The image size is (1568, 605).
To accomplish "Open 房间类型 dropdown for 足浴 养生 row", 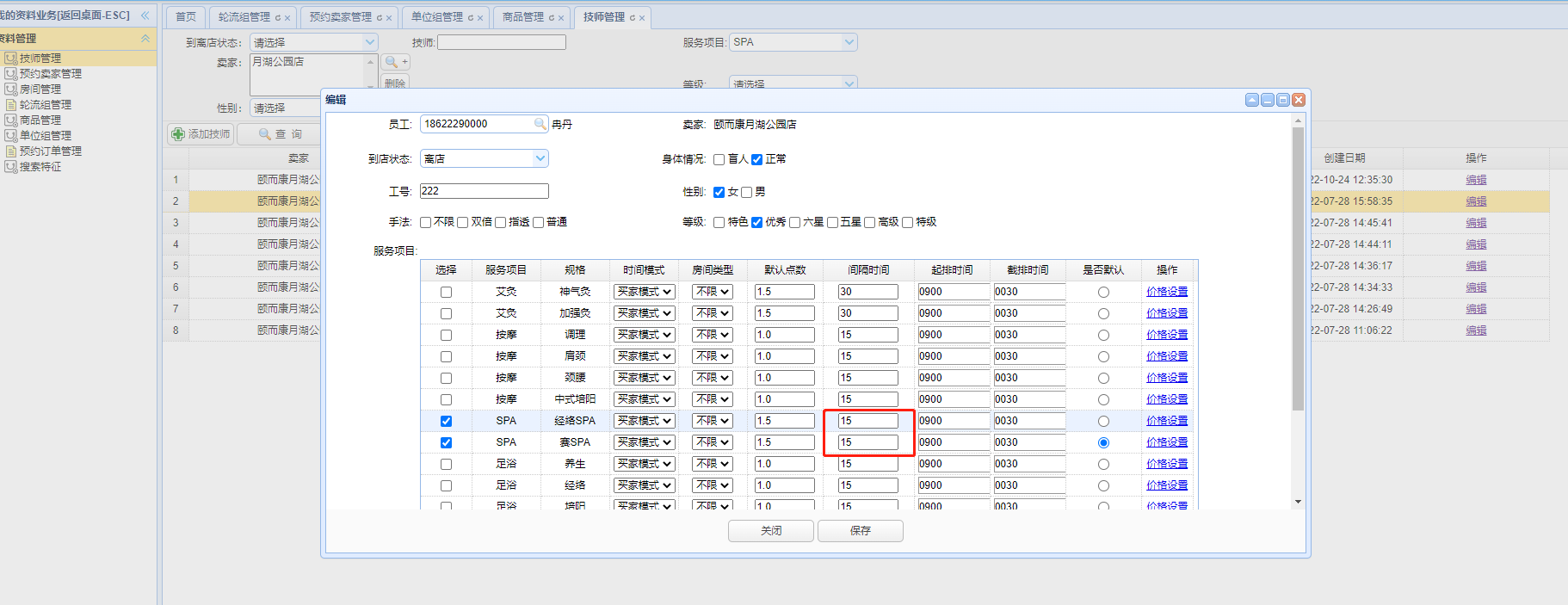I will [713, 464].
